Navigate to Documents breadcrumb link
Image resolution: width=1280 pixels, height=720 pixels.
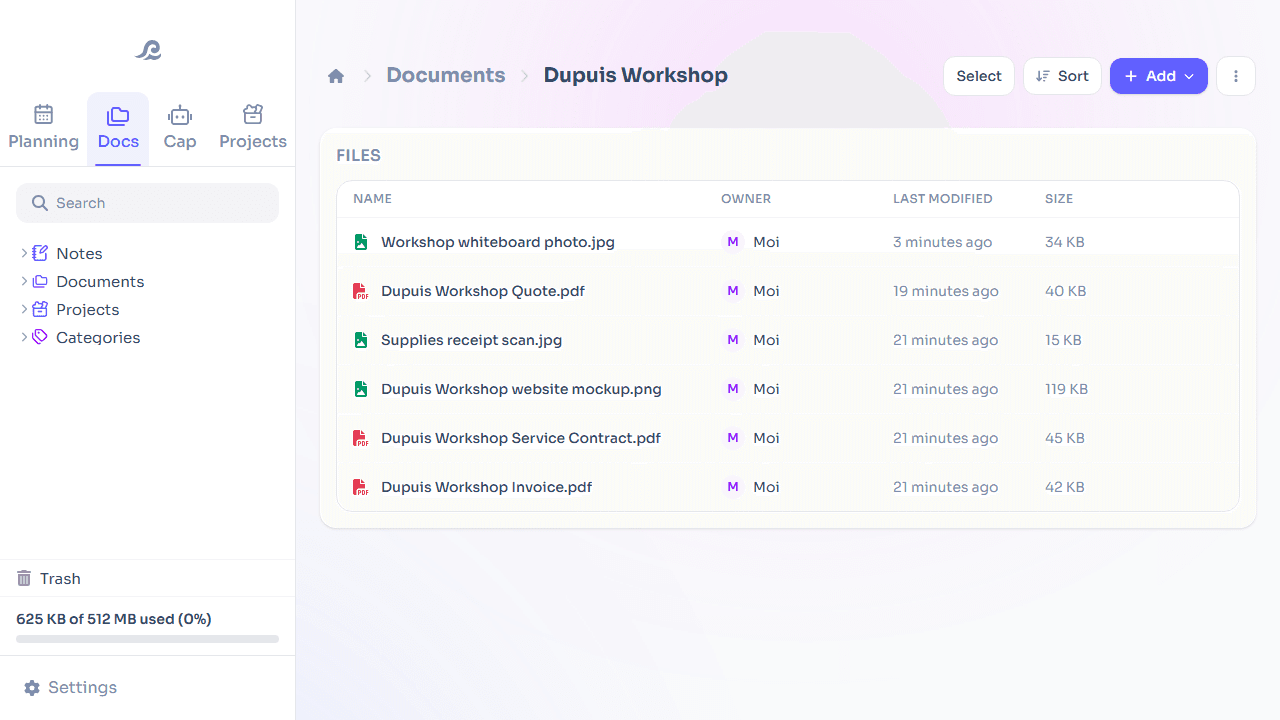click(446, 75)
